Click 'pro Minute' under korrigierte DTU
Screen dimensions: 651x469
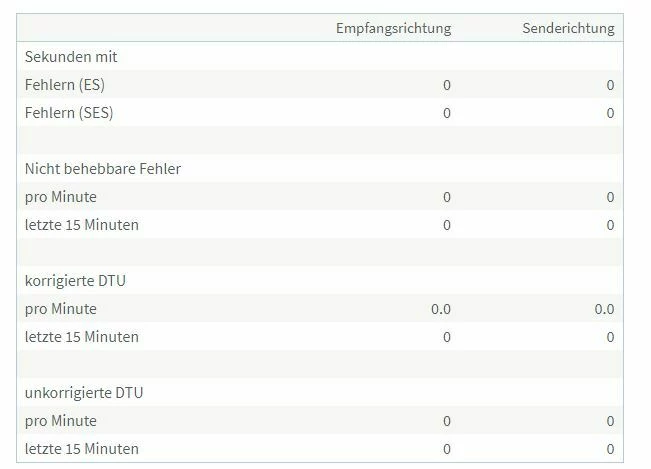(x=61, y=309)
